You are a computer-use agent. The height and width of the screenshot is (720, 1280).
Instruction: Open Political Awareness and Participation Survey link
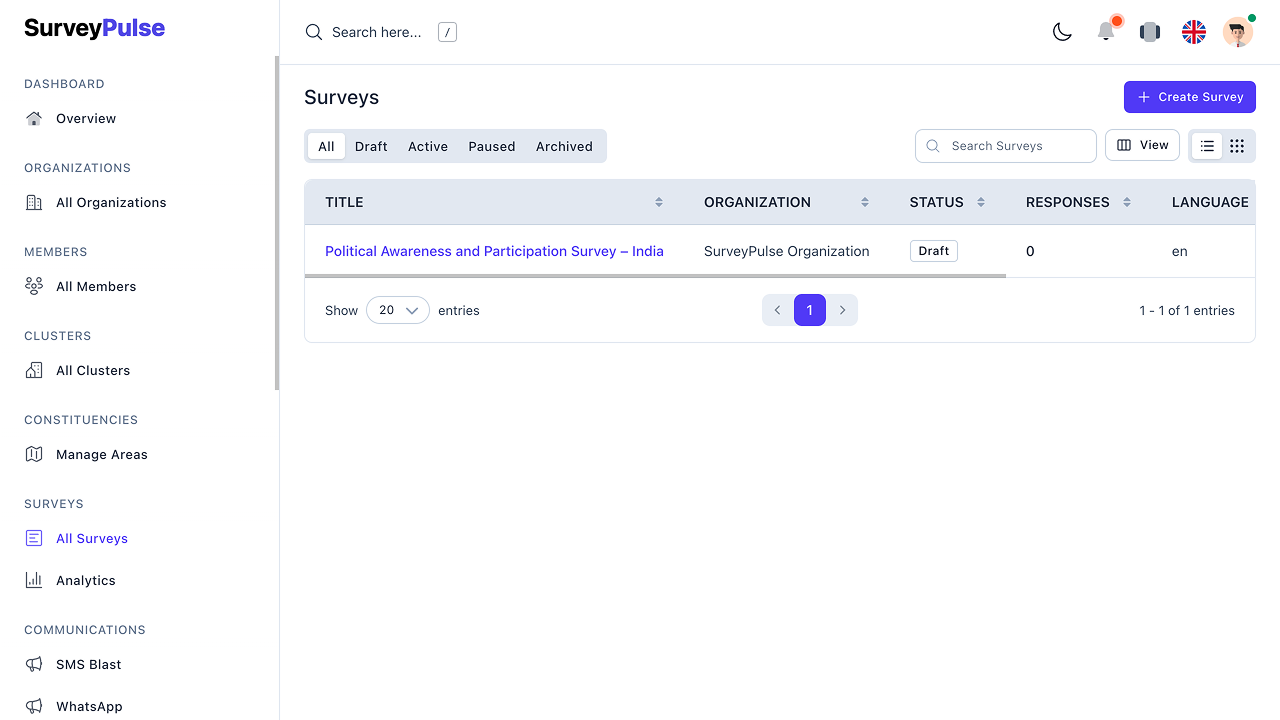click(x=494, y=251)
